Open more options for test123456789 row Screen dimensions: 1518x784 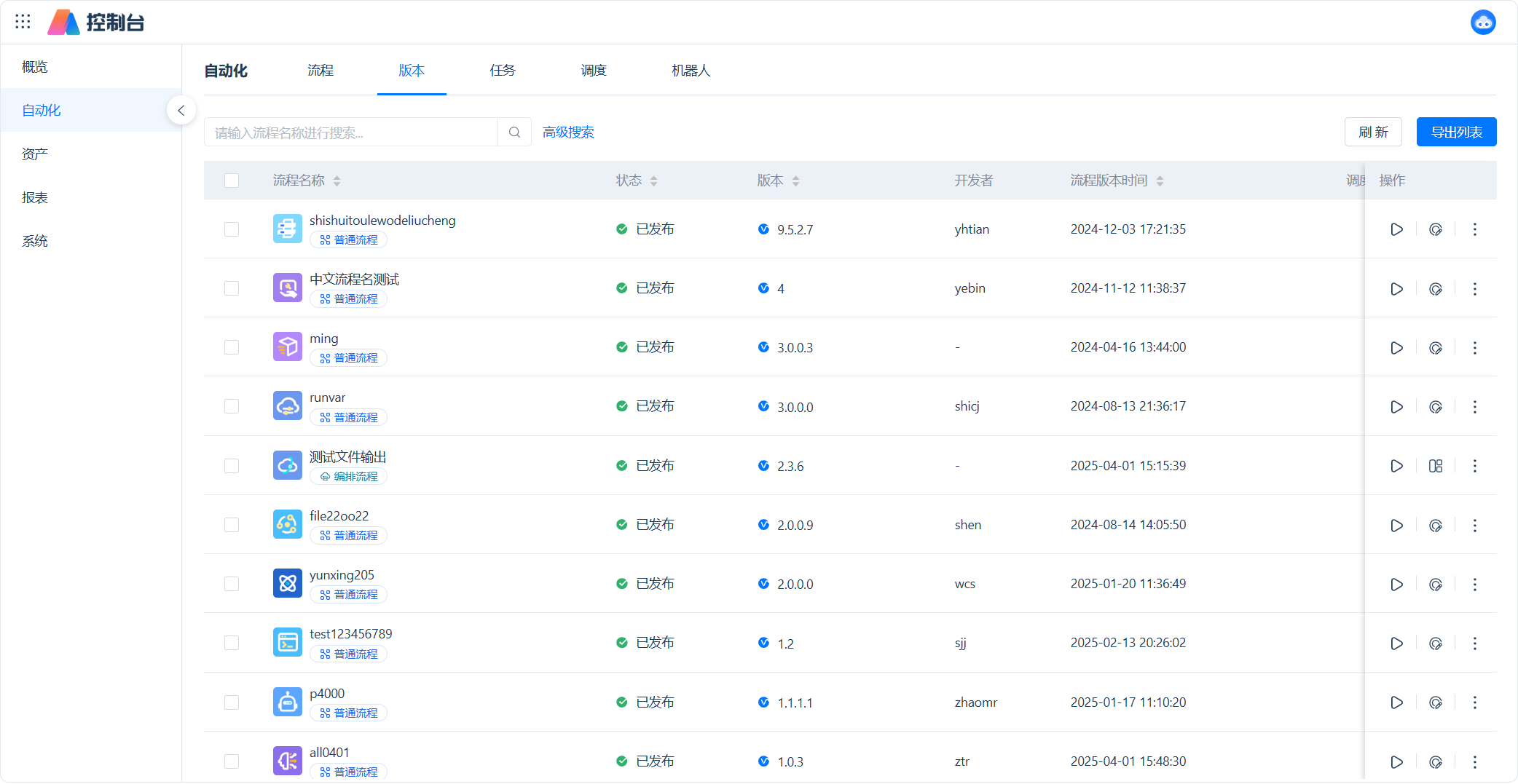point(1474,644)
